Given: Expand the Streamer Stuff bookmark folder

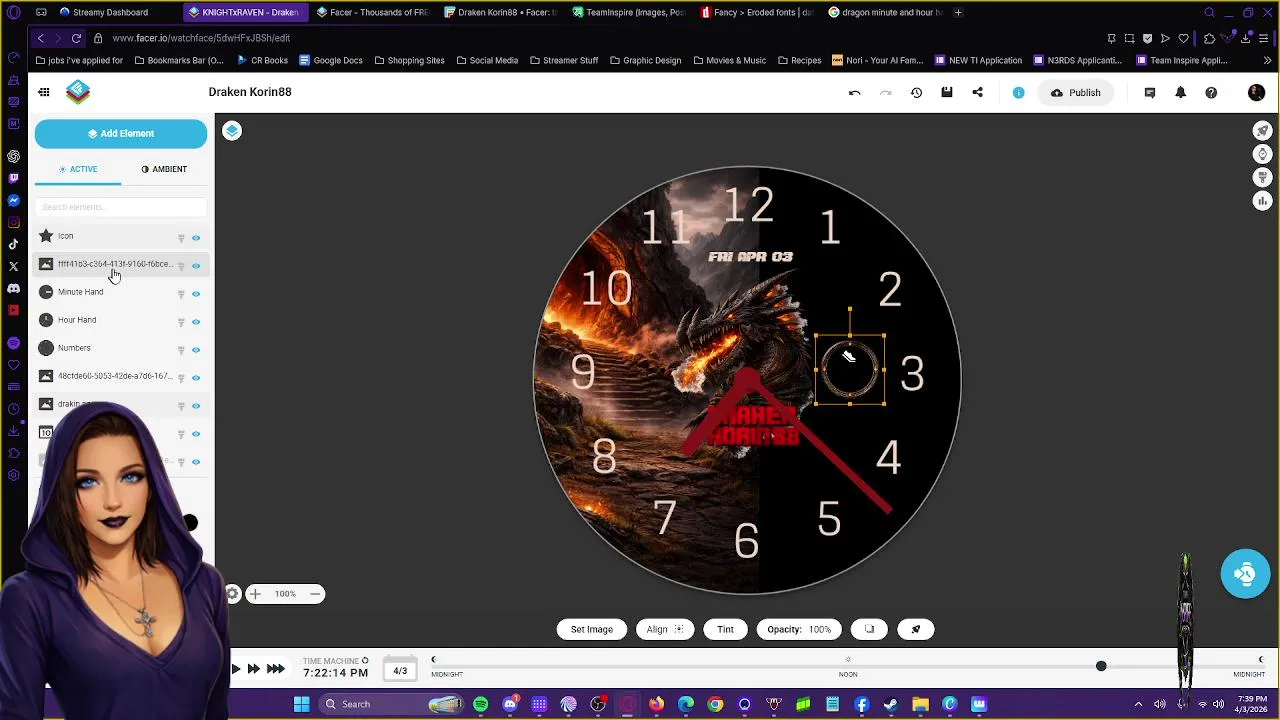Looking at the screenshot, I should [x=563, y=60].
